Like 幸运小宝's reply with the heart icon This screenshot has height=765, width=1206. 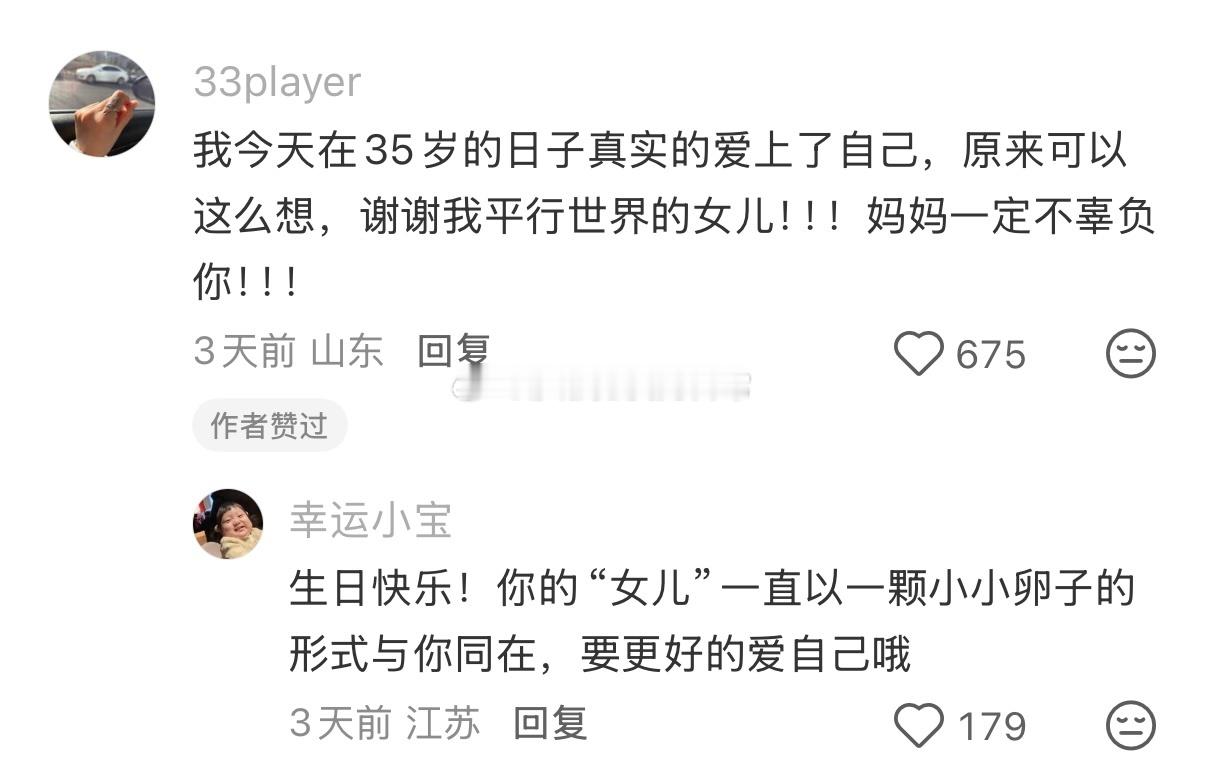coord(918,725)
